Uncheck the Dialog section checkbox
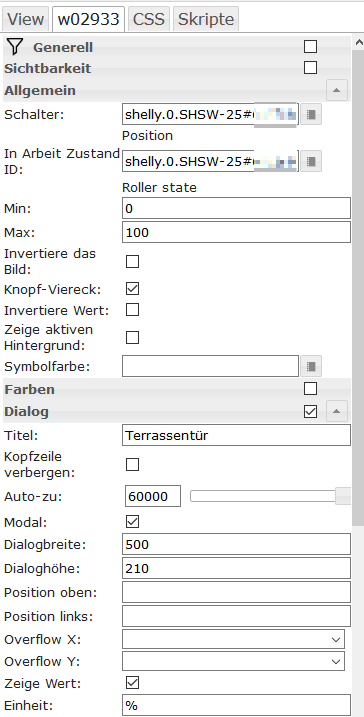 [x=310, y=412]
